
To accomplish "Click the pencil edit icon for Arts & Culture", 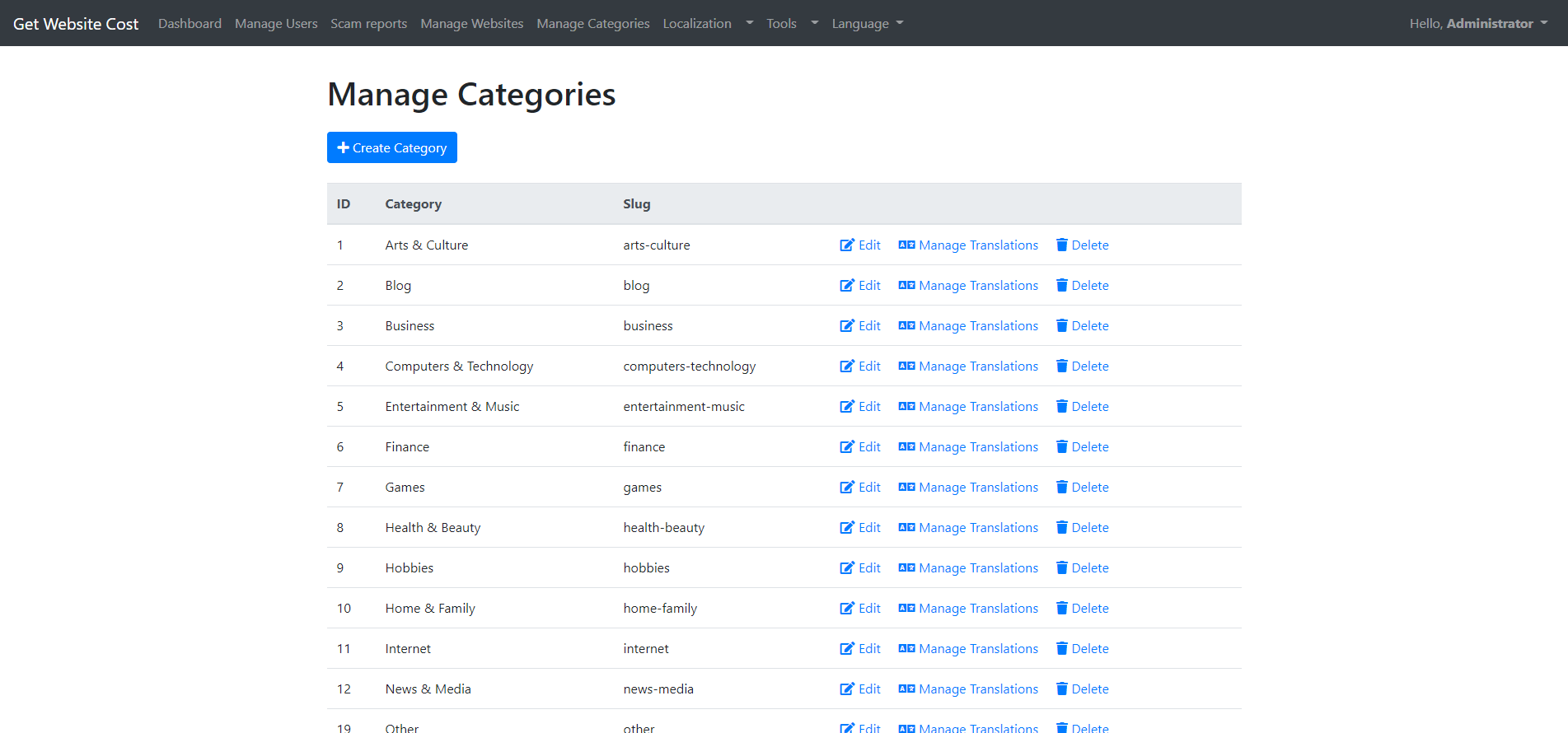I will pos(847,245).
